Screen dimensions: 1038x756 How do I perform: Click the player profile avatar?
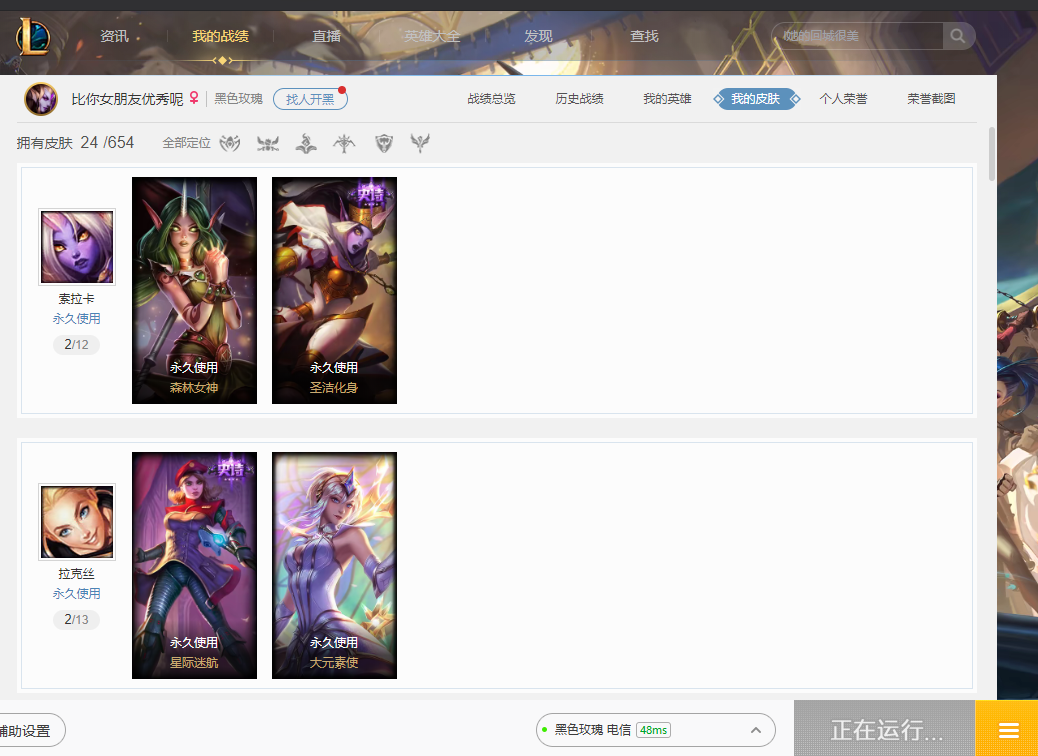coord(41,99)
